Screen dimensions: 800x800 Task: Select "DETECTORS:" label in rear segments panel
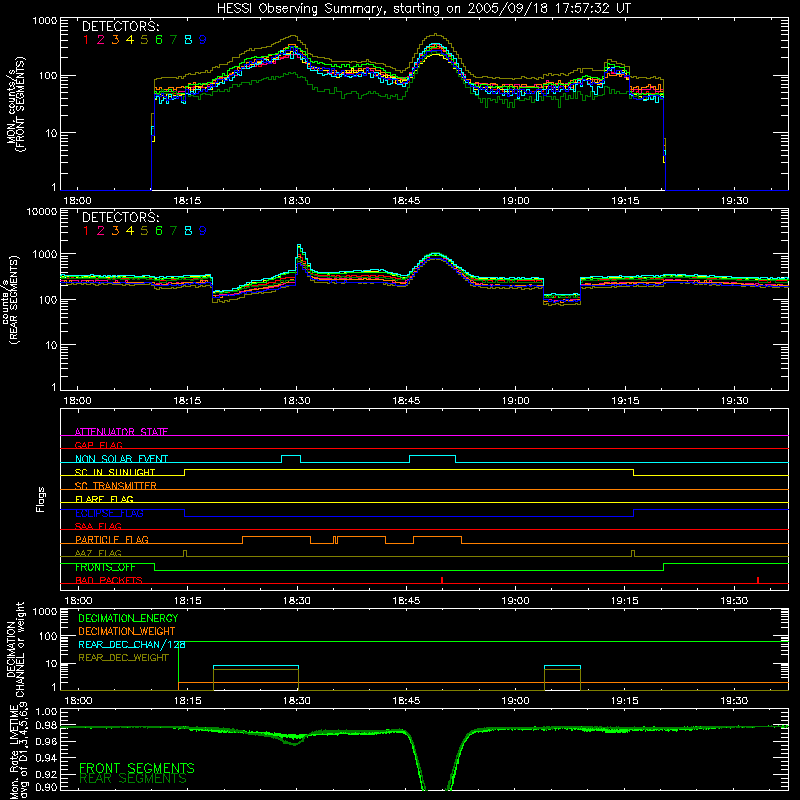click(x=120, y=217)
